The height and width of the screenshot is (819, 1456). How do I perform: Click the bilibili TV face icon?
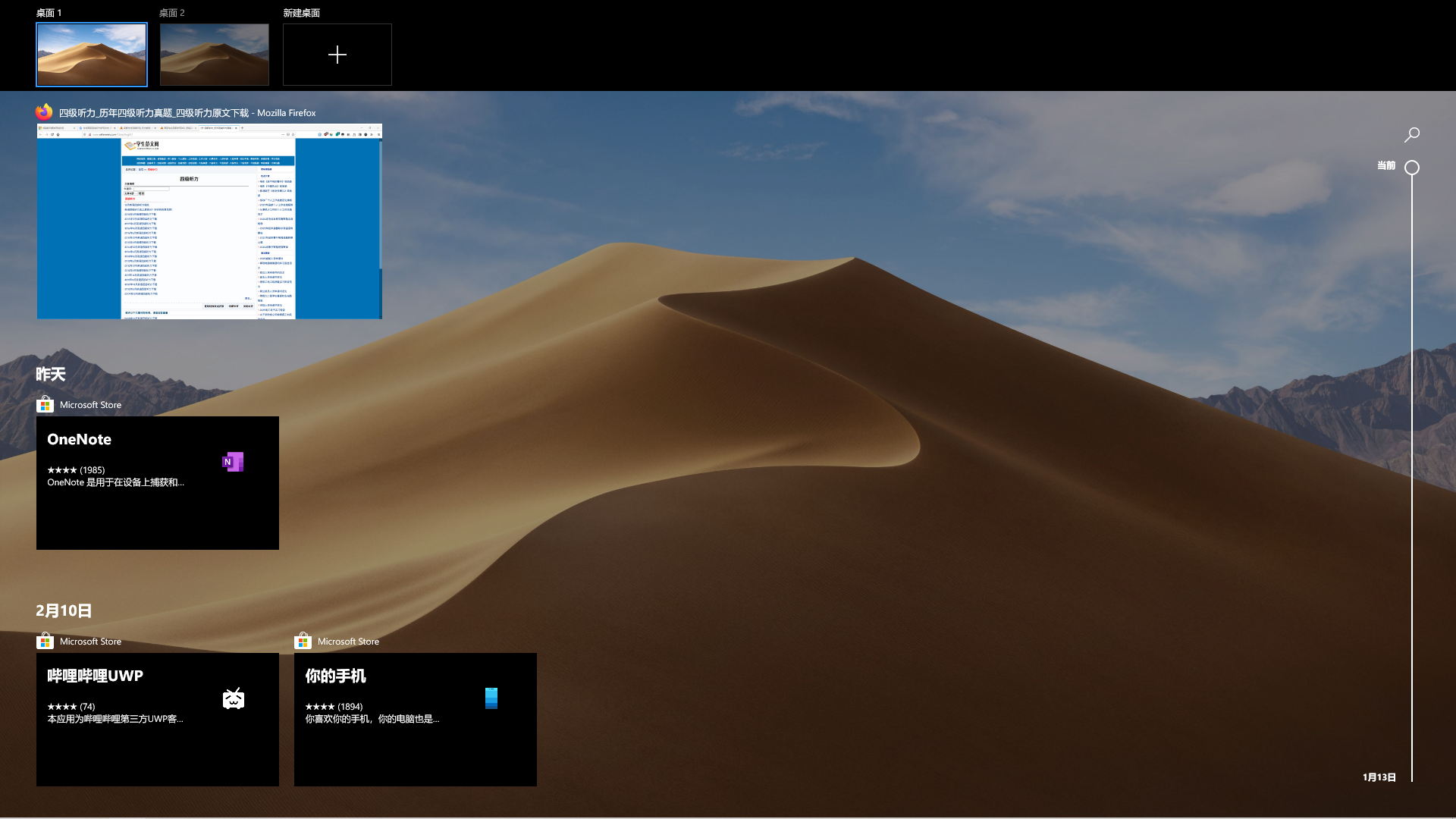pos(233,698)
